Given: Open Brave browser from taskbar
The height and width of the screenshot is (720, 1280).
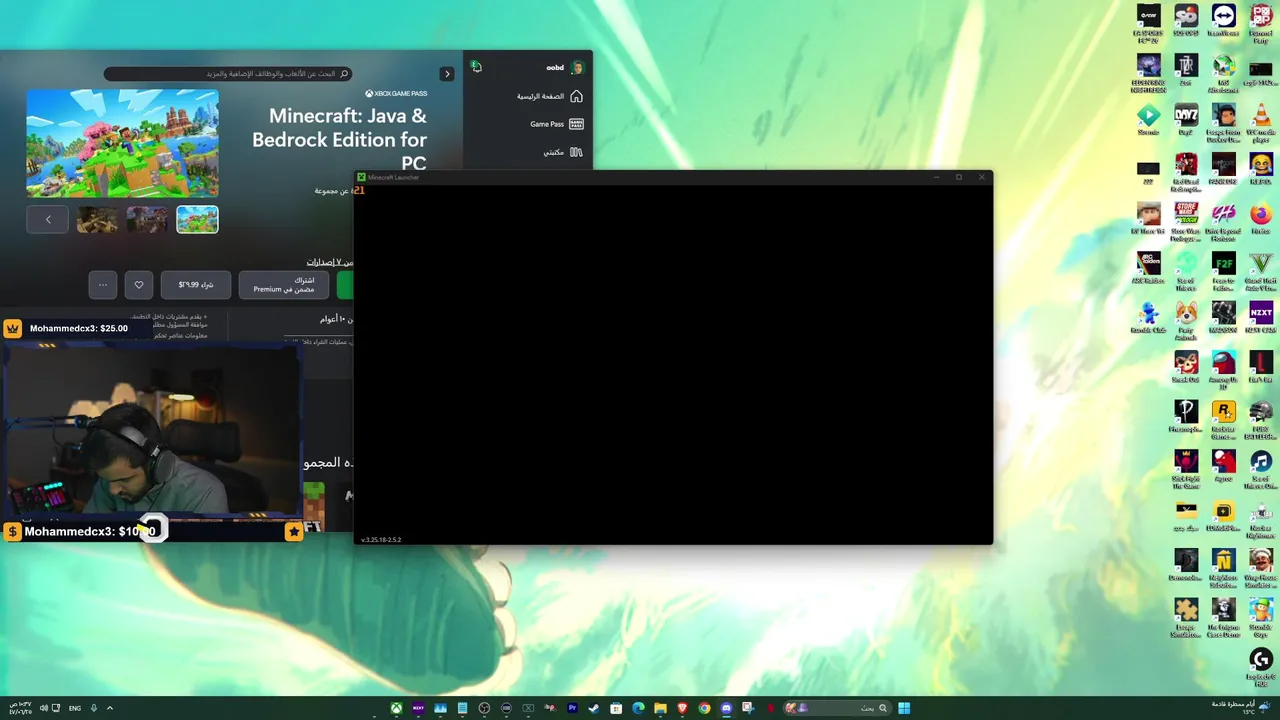Looking at the screenshot, I should point(682,708).
